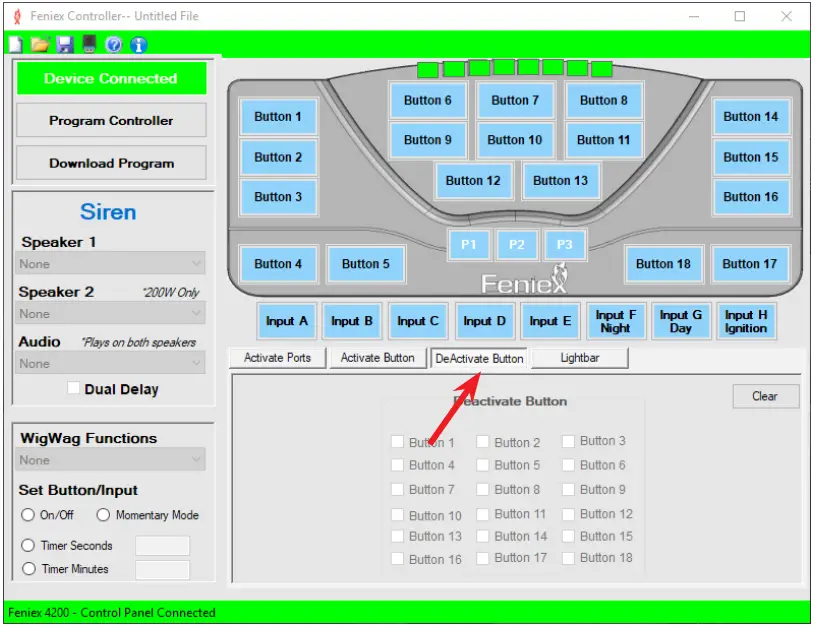Viewport: 817px width, 628px height.
Task: Select Button 13 on the controller
Action: [x=560, y=181]
